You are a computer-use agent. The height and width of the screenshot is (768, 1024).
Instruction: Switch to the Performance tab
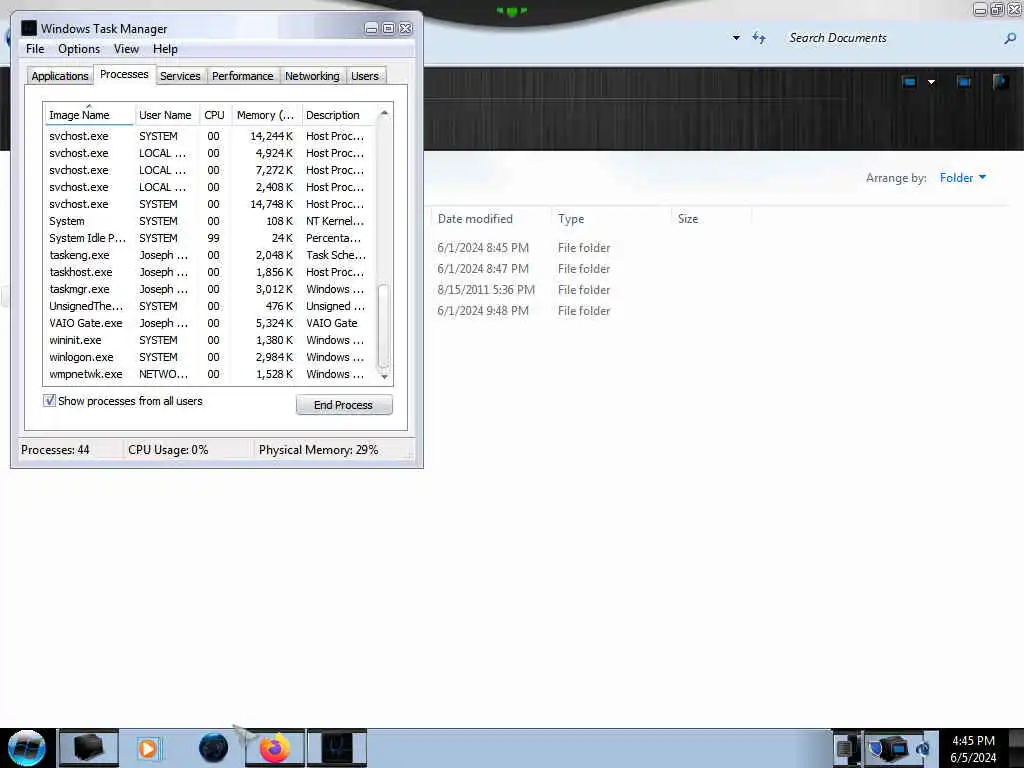pyautogui.click(x=243, y=76)
